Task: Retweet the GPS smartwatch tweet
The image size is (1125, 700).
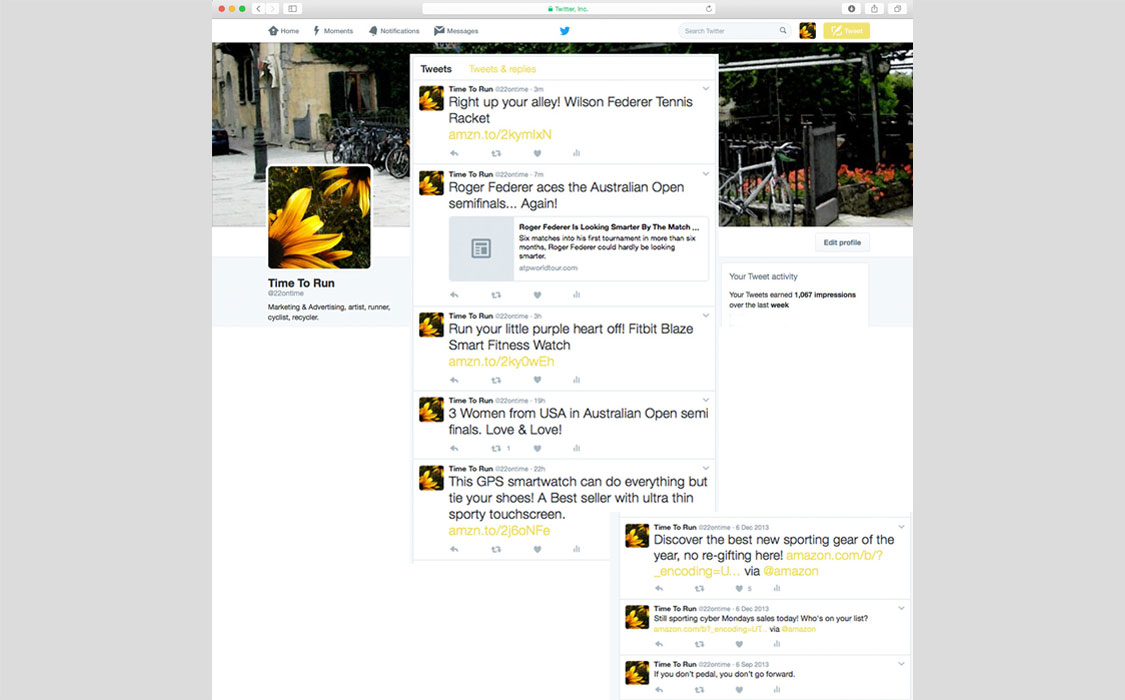Action: tap(496, 549)
